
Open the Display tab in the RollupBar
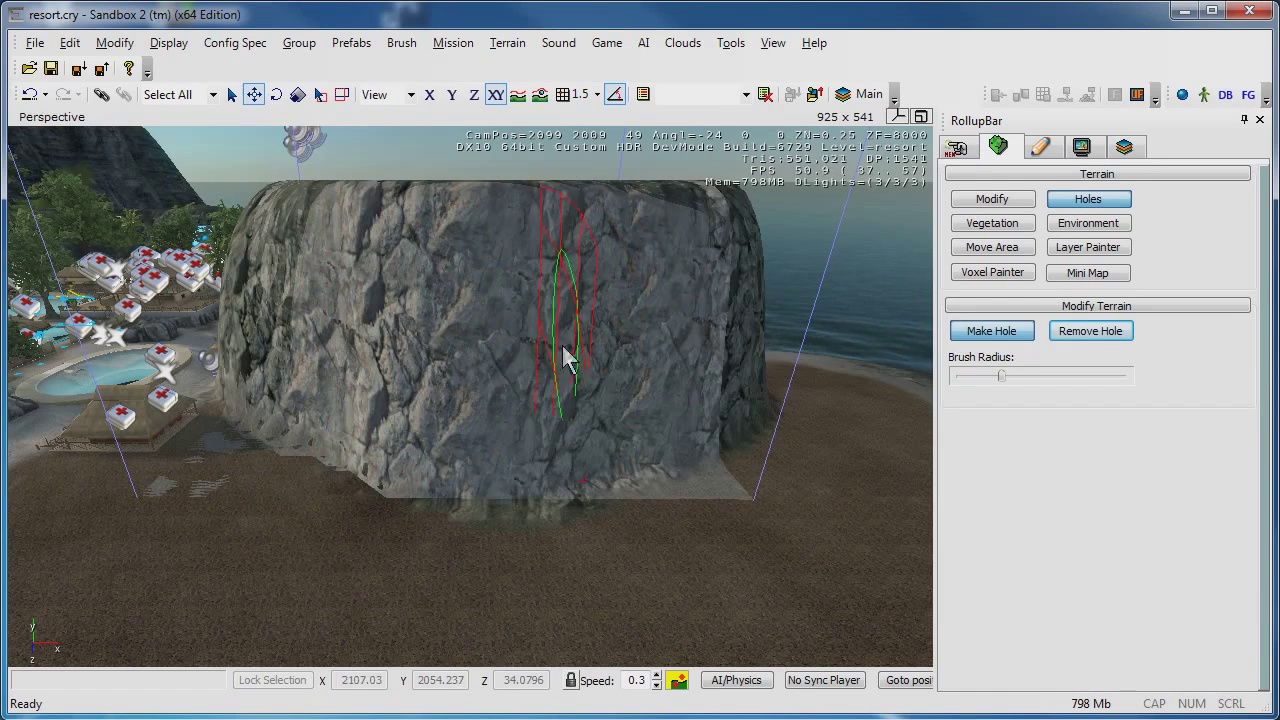(1082, 147)
